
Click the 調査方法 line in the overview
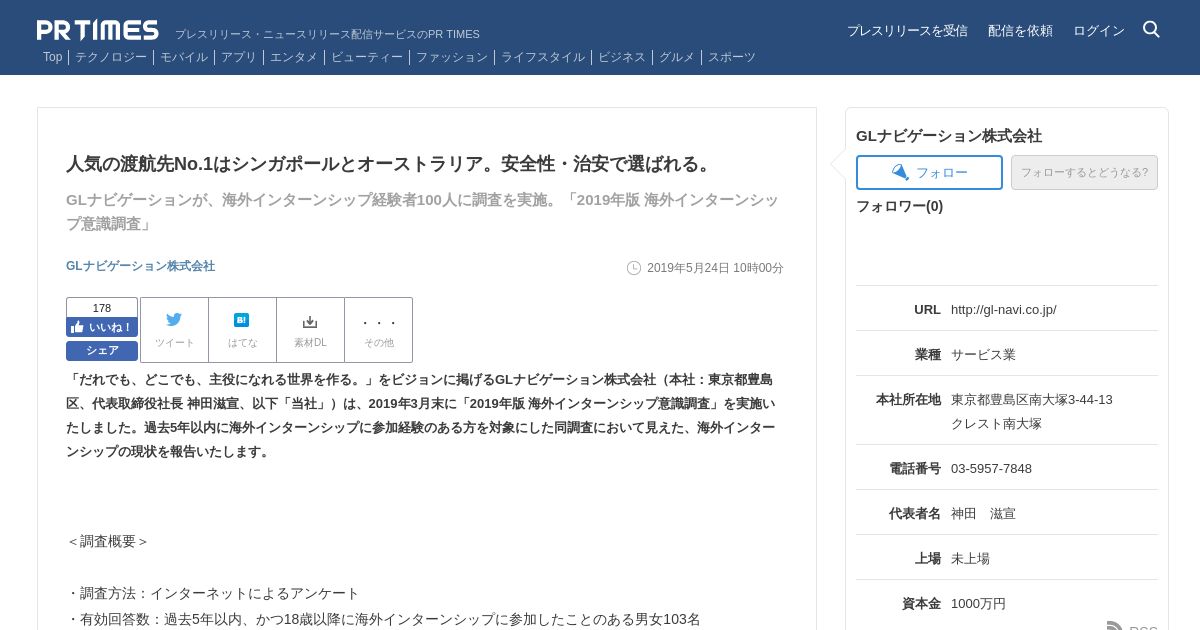tap(213, 594)
